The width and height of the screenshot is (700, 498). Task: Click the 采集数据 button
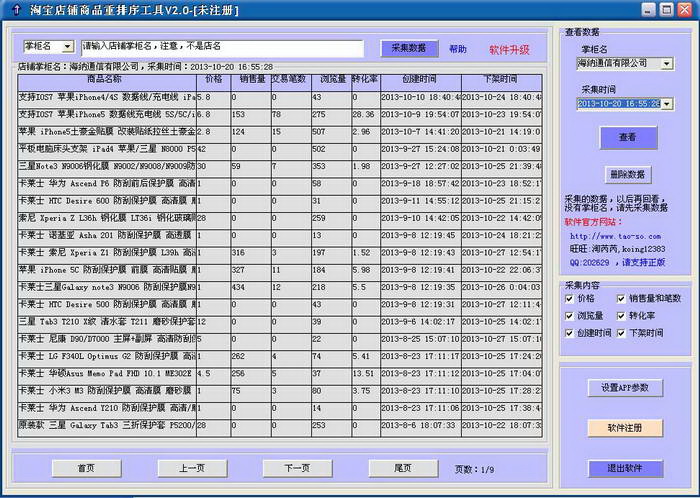[409, 48]
